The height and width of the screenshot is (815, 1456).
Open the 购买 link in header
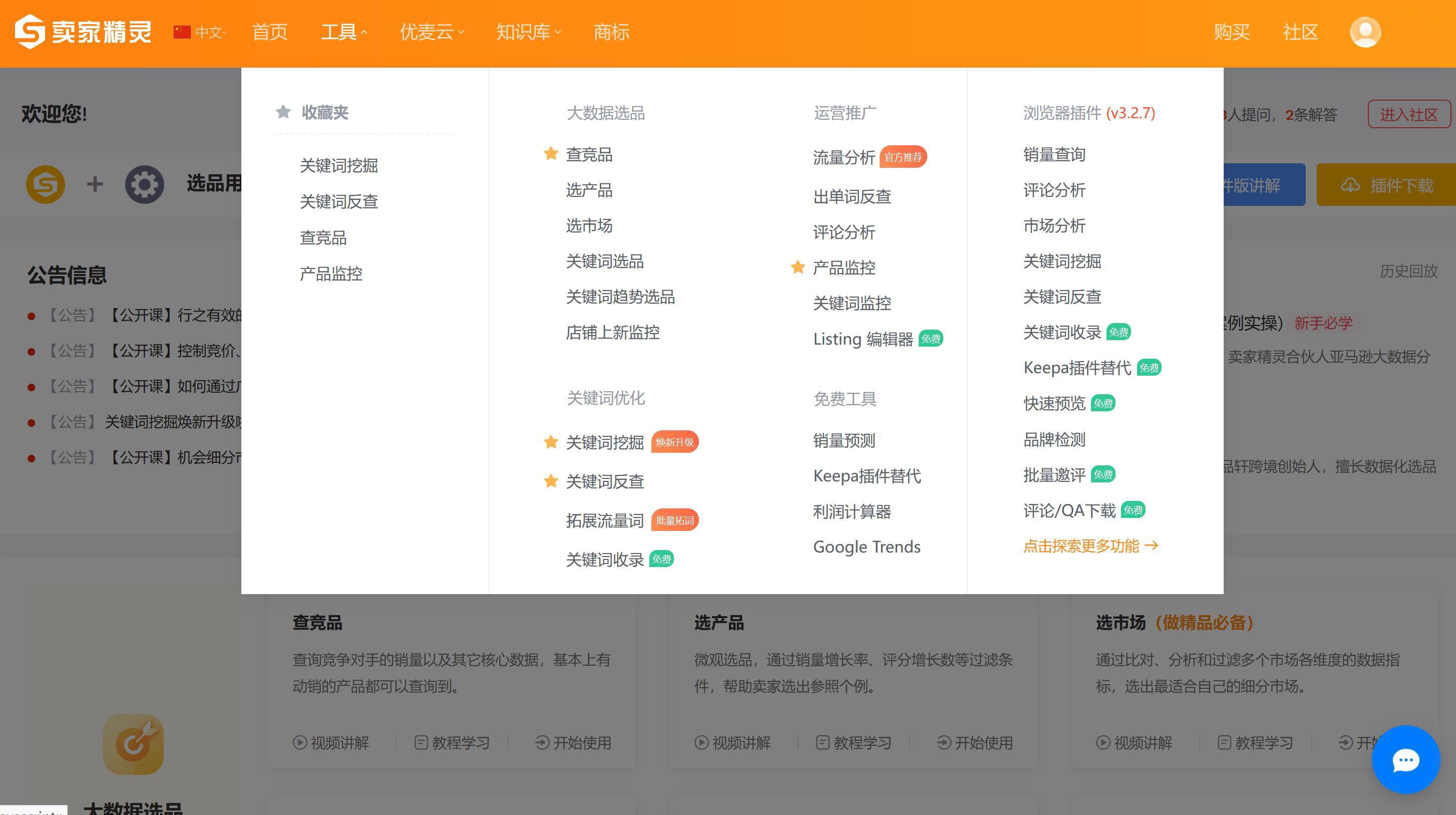(1231, 32)
